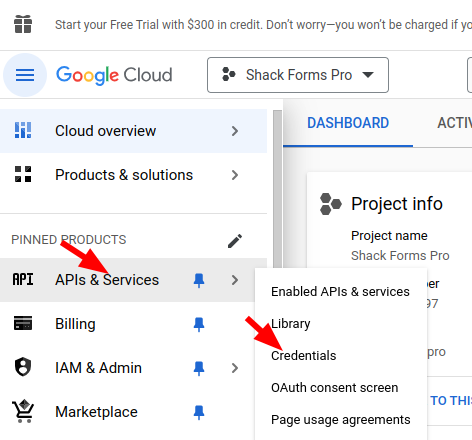Unpin APIs & Services
Viewport: 472px width, 440px height.
[199, 280]
